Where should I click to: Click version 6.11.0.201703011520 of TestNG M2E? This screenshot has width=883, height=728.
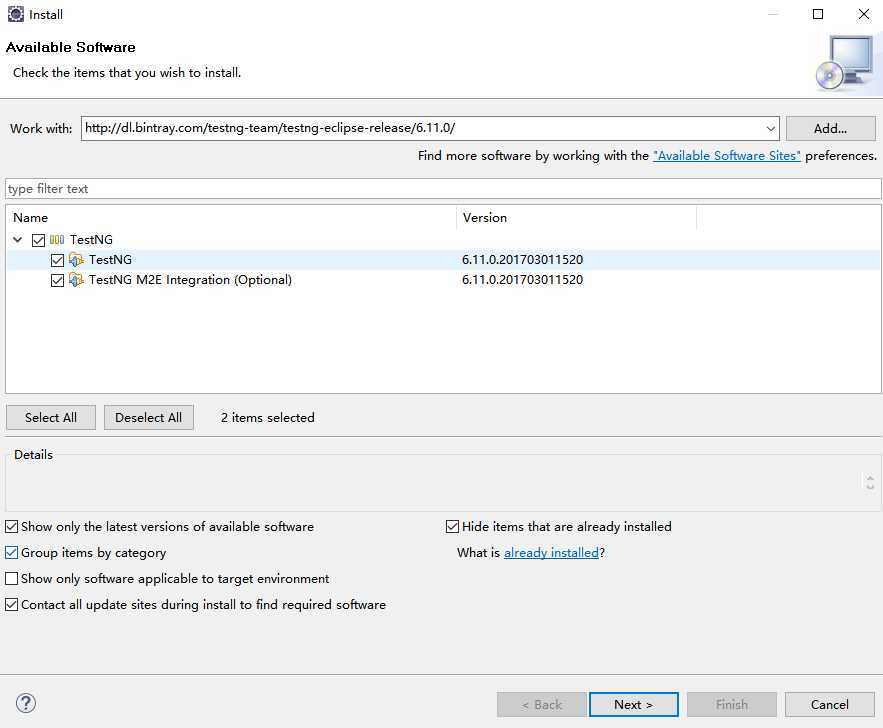[522, 280]
